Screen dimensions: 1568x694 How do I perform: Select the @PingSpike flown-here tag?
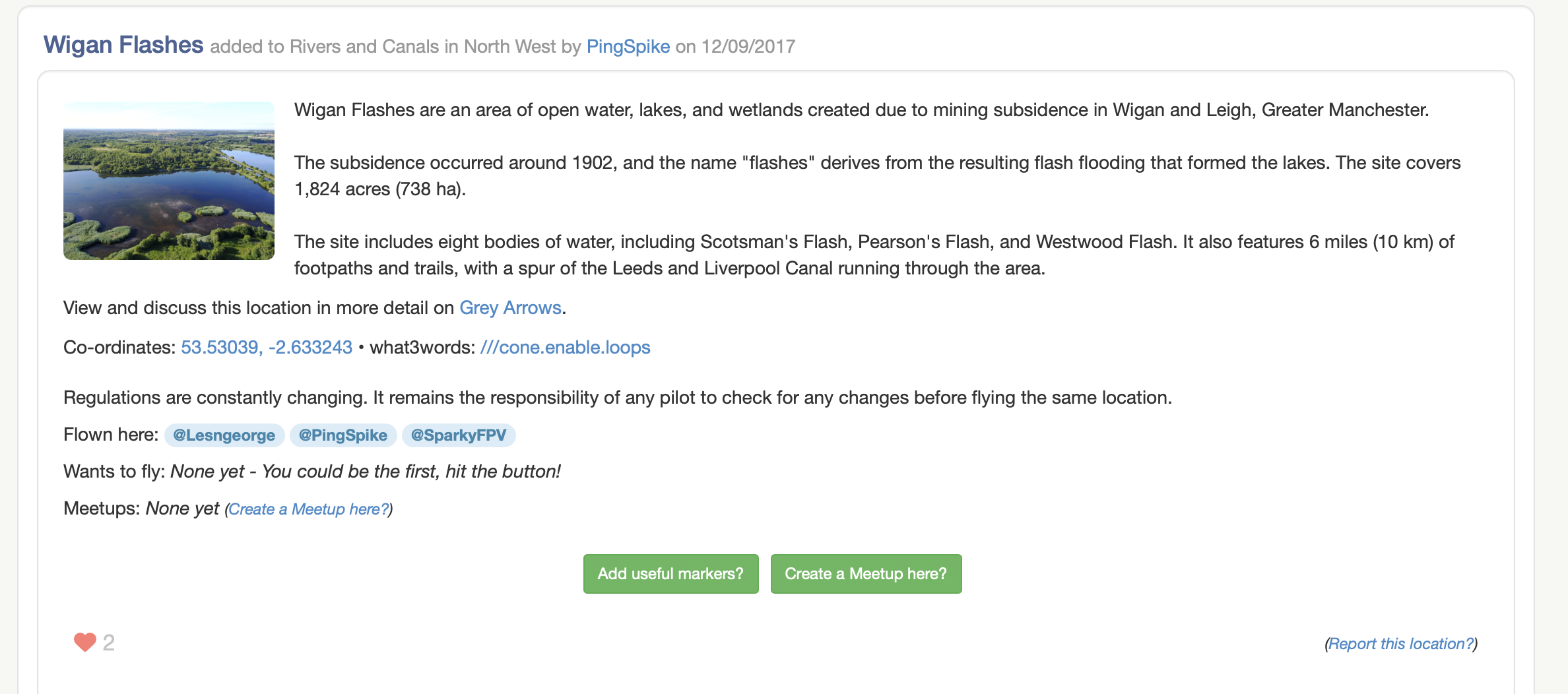pos(343,435)
